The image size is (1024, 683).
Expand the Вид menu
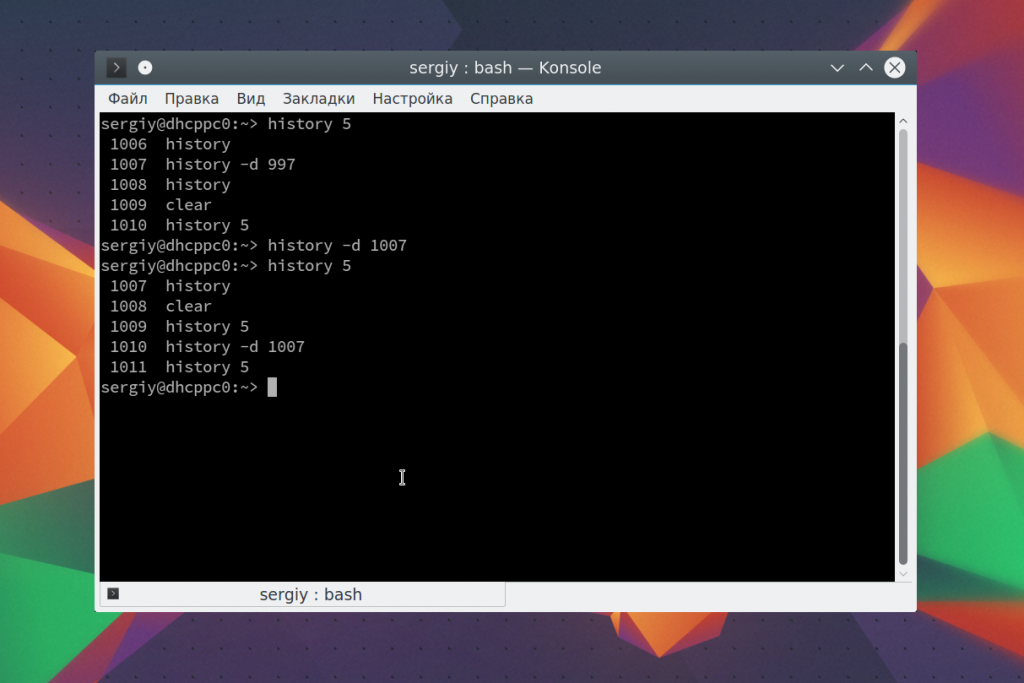pyautogui.click(x=251, y=98)
